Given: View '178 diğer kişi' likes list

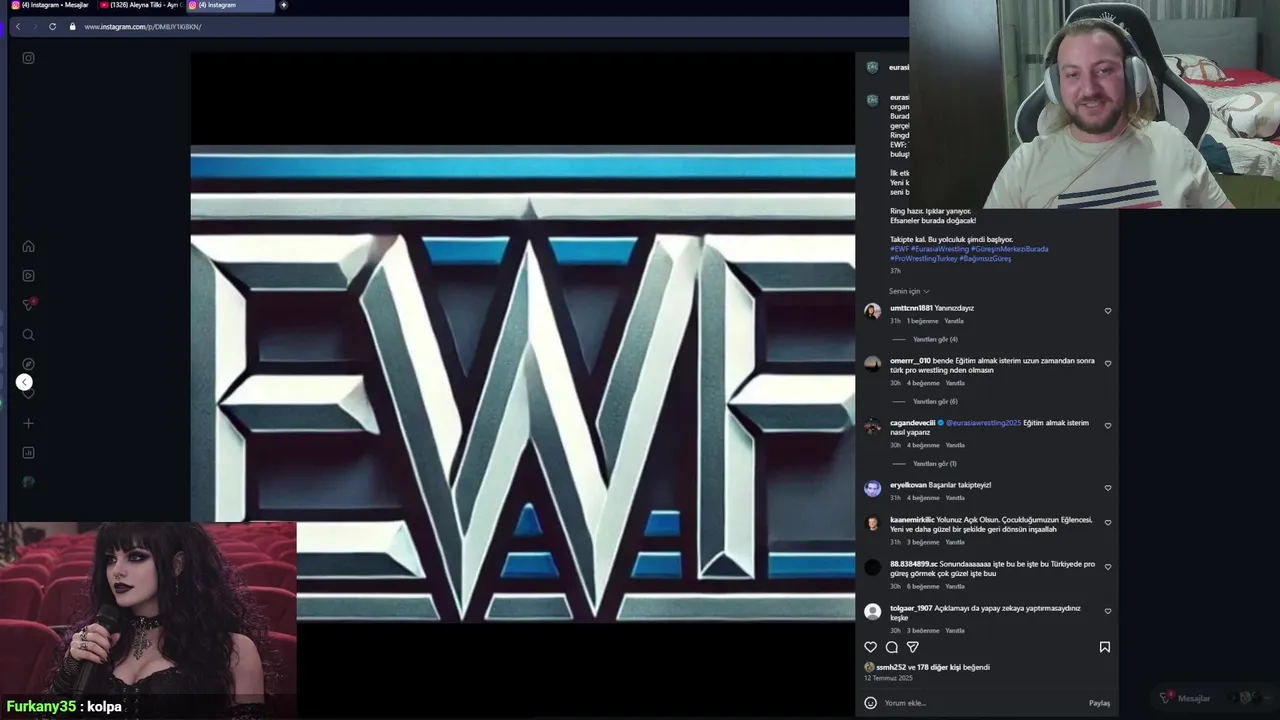Looking at the screenshot, I should (x=938, y=667).
